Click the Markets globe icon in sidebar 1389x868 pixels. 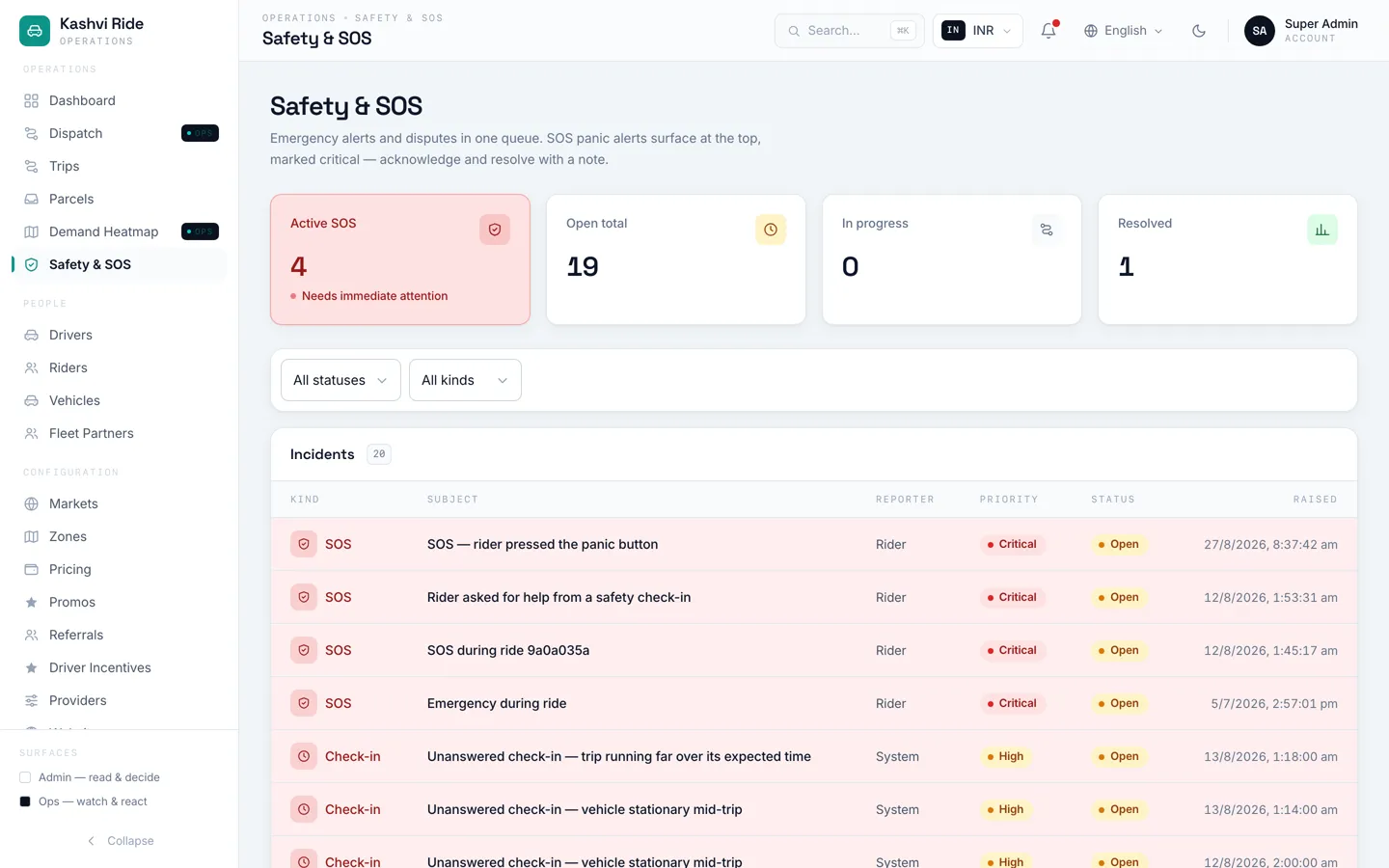[31, 503]
